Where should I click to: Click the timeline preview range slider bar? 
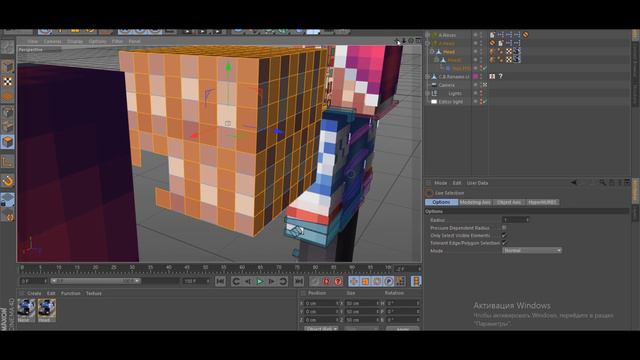coord(96,281)
